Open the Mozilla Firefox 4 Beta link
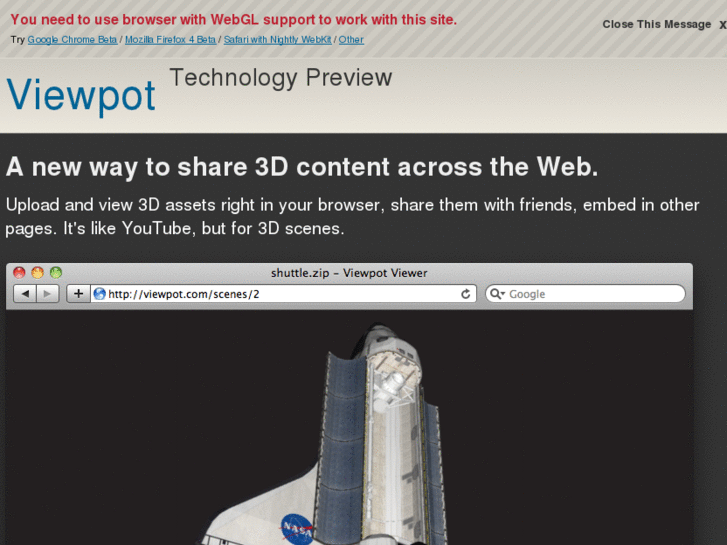The image size is (727, 545). tap(170, 40)
